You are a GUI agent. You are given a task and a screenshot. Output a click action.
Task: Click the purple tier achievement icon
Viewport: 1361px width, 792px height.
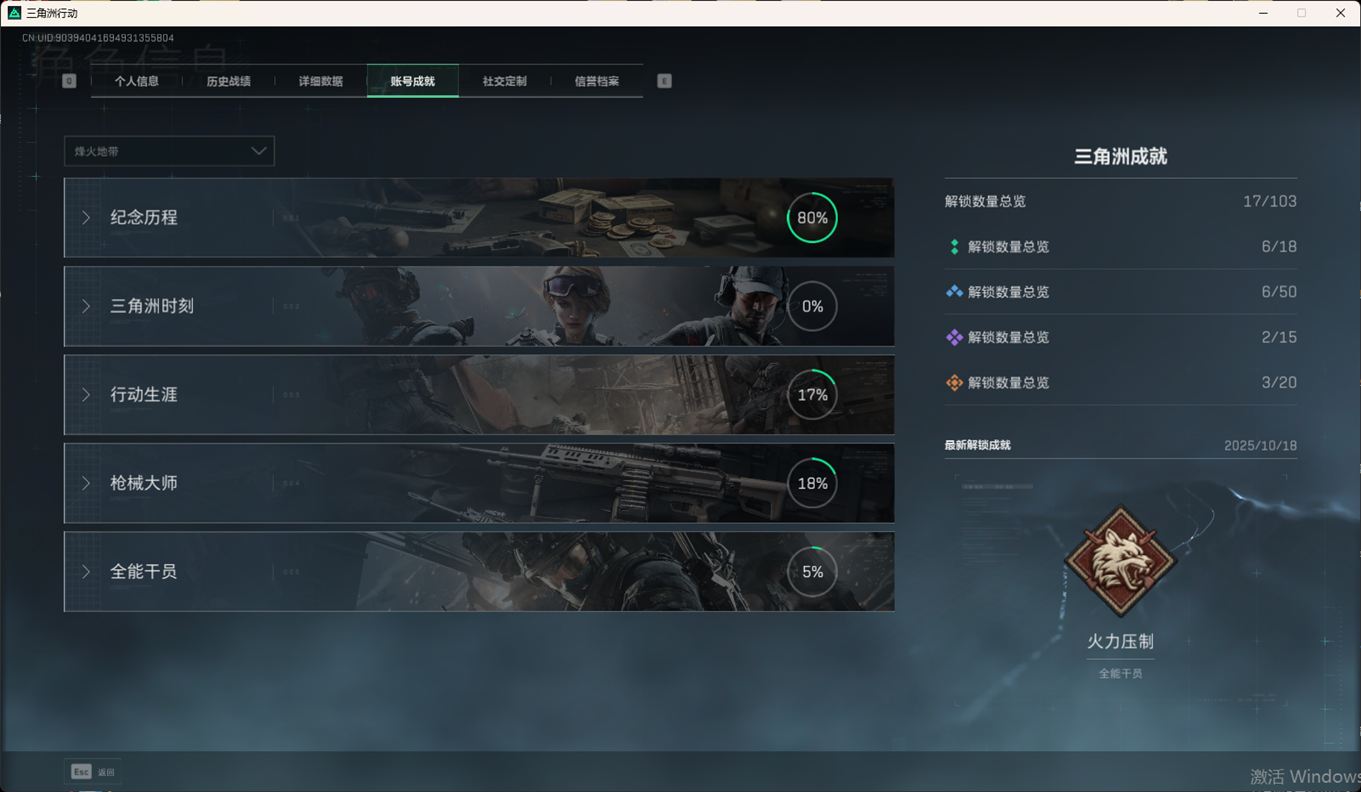pos(954,337)
